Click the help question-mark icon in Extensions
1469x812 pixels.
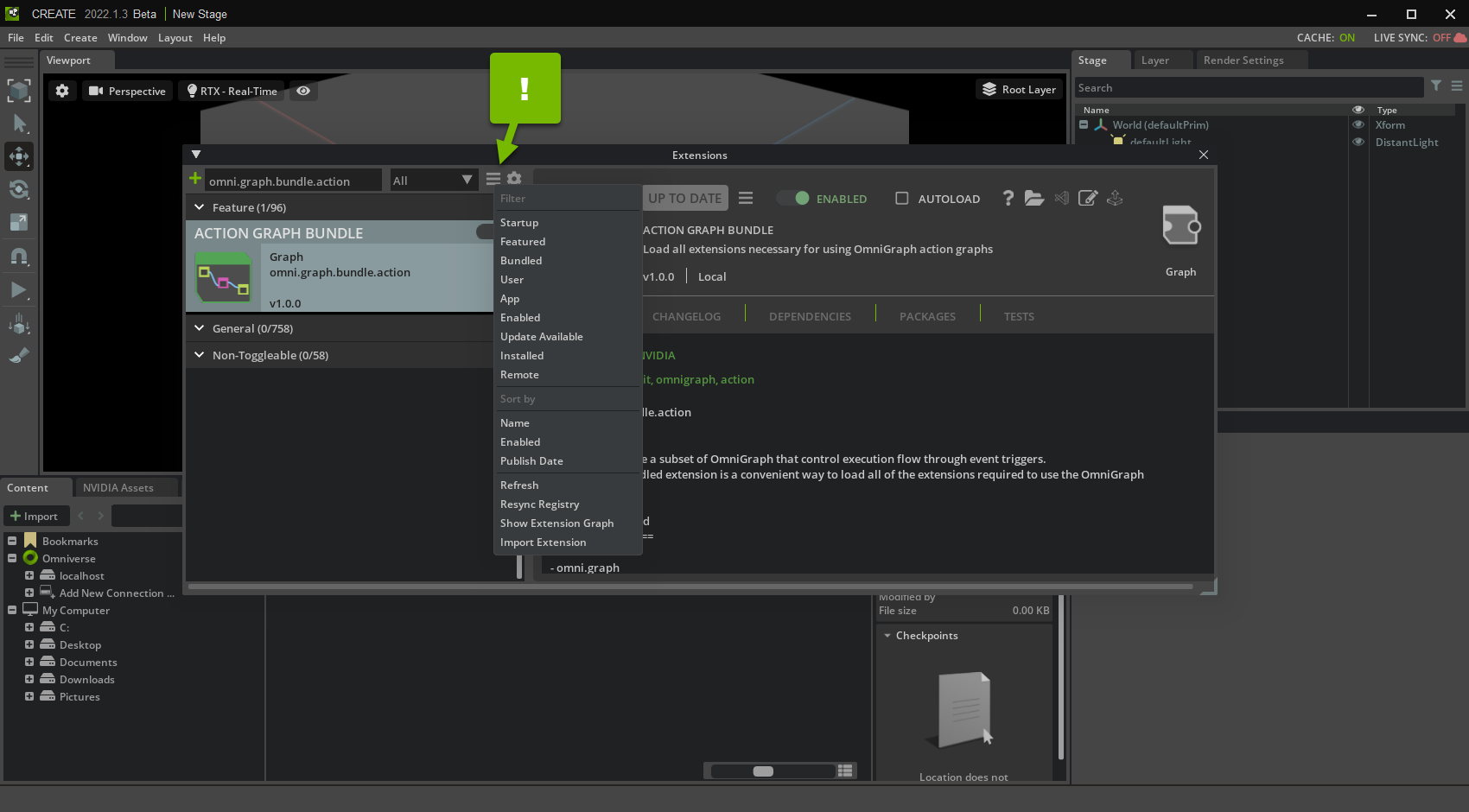pos(1008,198)
